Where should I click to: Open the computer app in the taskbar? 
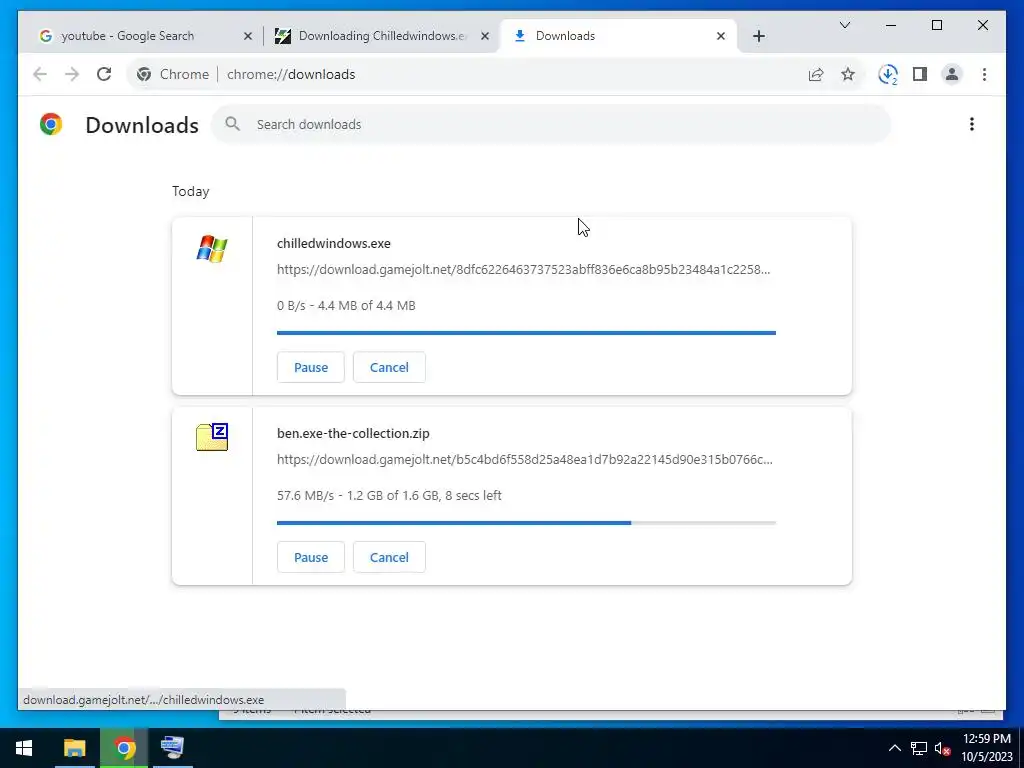pyautogui.click(x=173, y=748)
